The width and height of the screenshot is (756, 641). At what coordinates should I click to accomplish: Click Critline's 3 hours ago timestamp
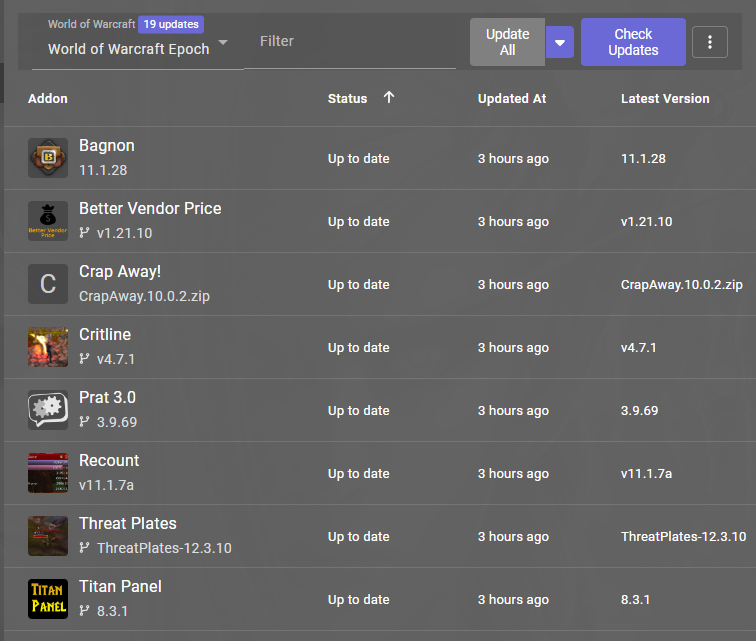point(513,348)
